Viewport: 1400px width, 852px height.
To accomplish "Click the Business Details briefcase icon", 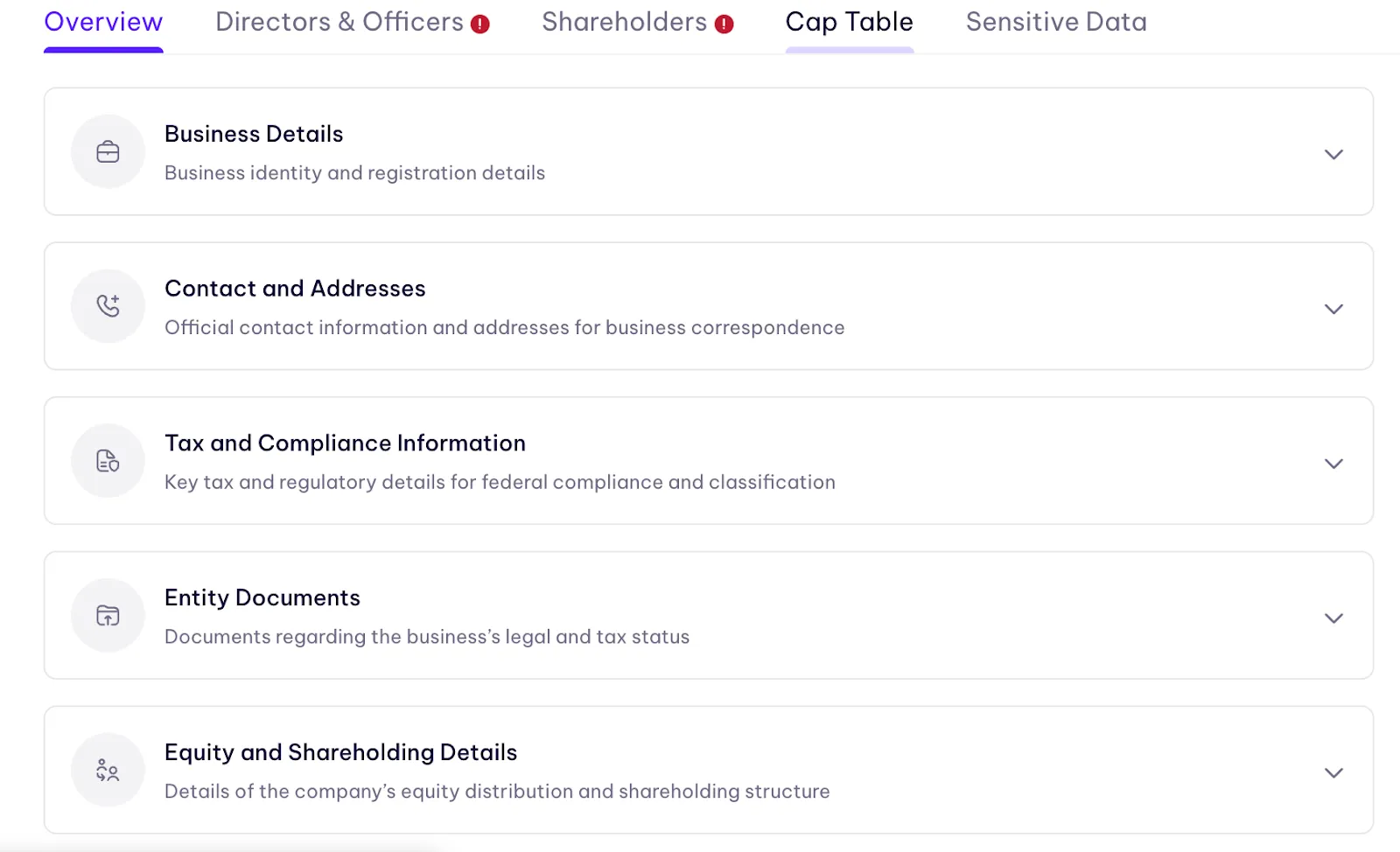I will pyautogui.click(x=108, y=152).
